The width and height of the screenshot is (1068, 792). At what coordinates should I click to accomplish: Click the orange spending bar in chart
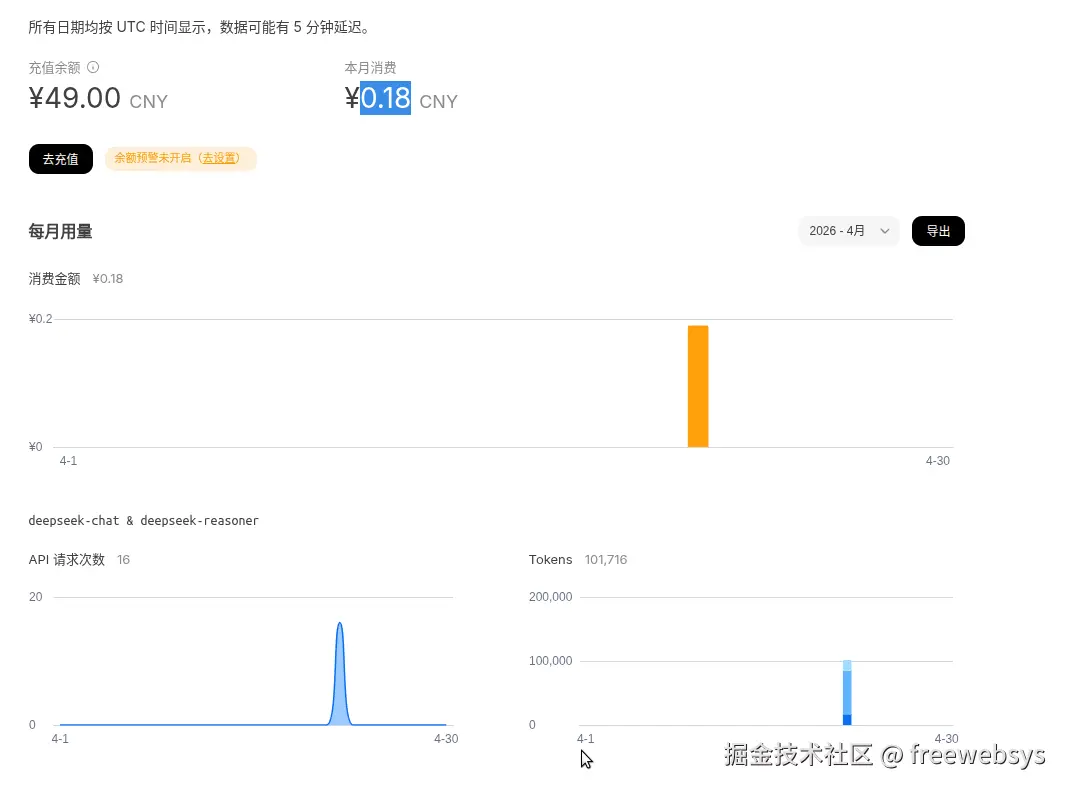tap(698, 386)
